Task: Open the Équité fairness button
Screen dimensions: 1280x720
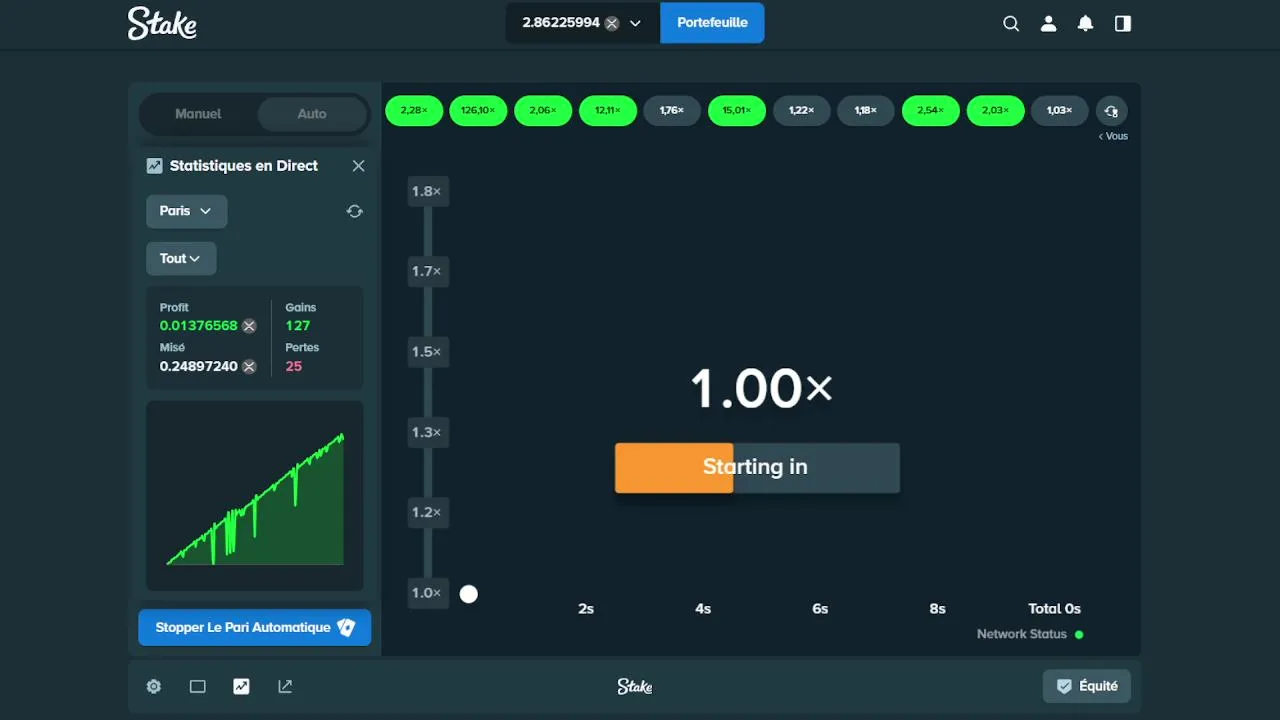Action: coord(1087,686)
